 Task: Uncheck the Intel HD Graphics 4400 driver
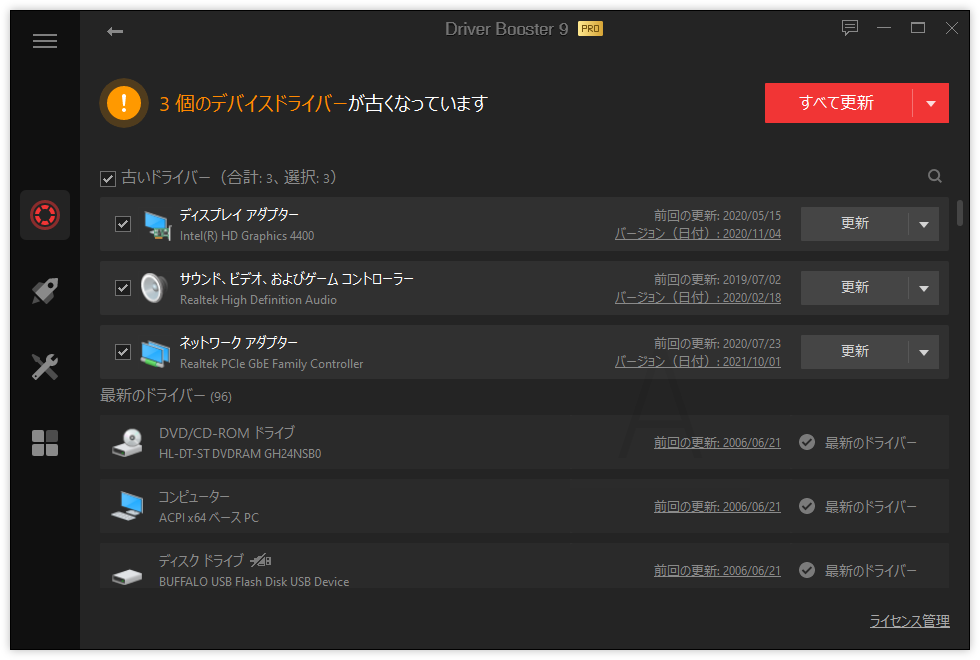123,224
